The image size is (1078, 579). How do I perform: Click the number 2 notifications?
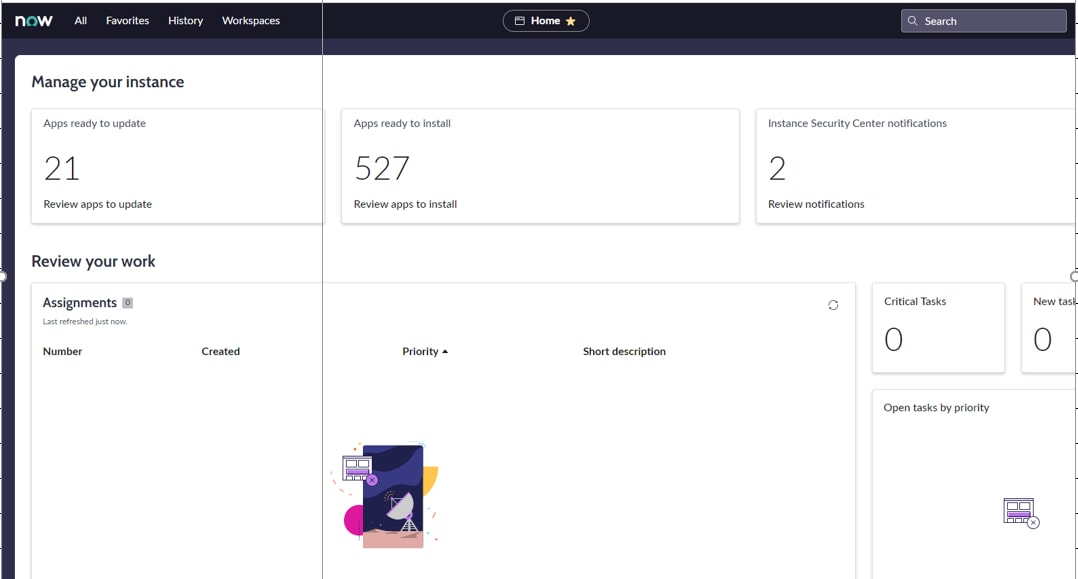777,168
